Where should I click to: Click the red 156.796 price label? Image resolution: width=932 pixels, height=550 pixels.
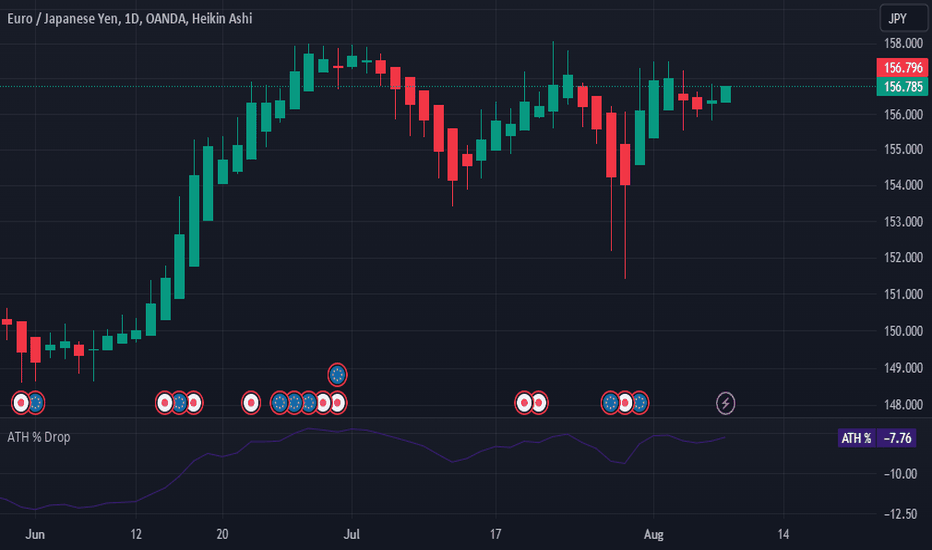902,68
